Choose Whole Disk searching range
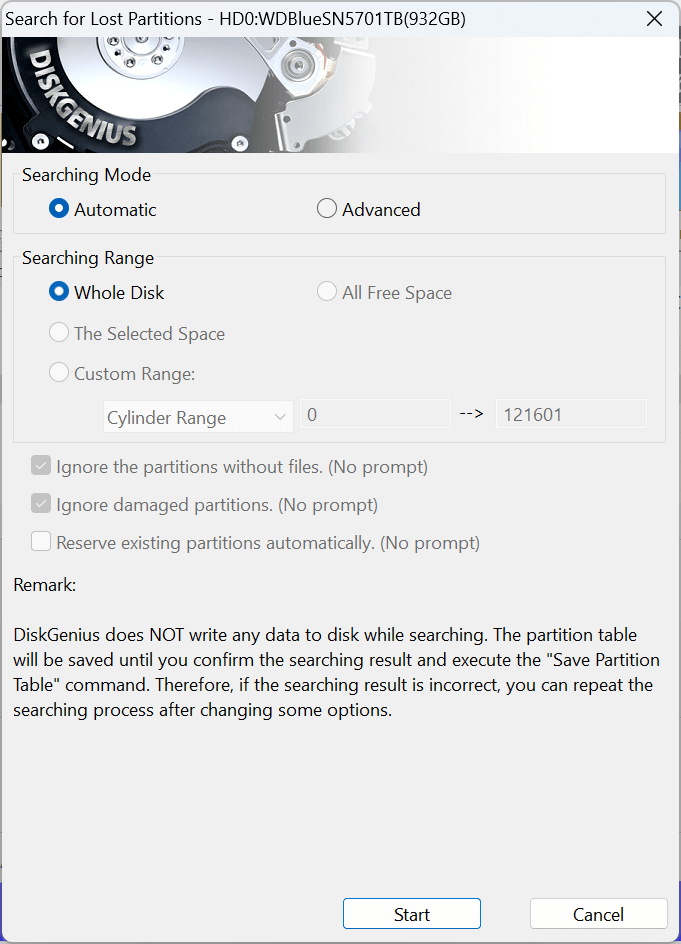Screen dimensions: 681x944 tap(61, 293)
